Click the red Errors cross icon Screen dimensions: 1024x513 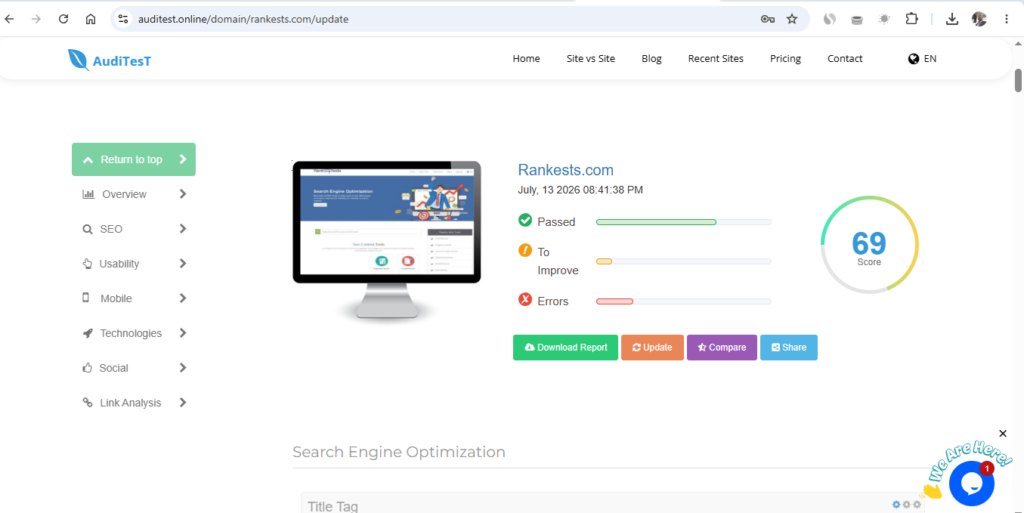pos(525,300)
